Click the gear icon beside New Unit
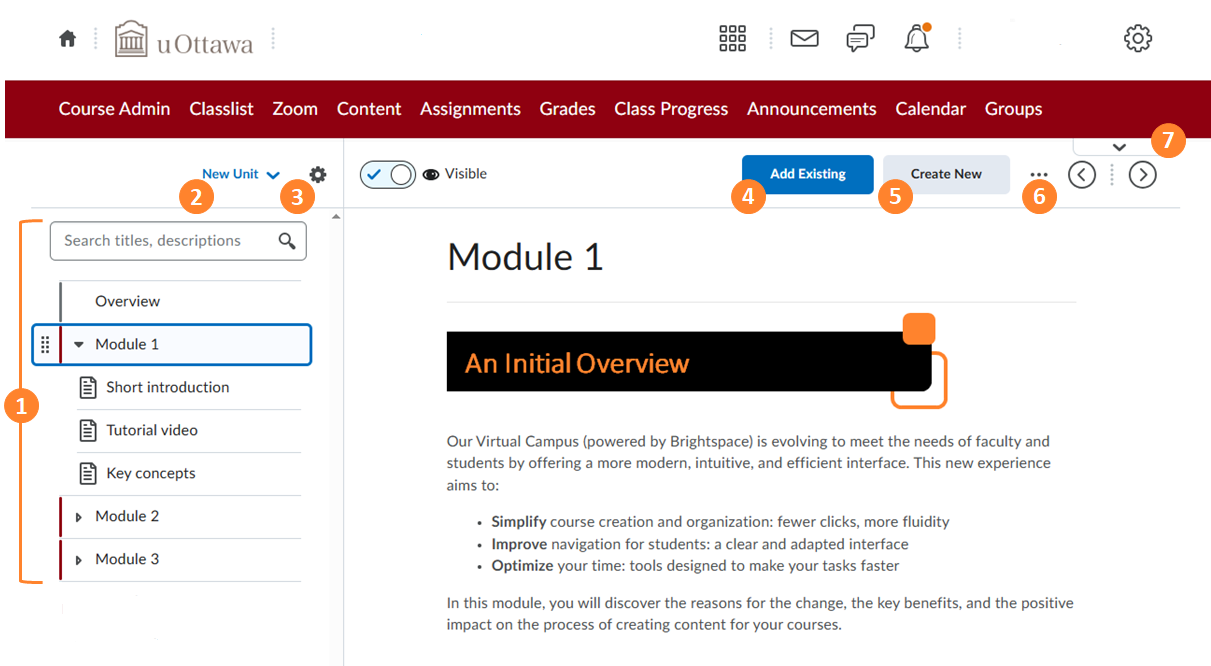 (318, 175)
